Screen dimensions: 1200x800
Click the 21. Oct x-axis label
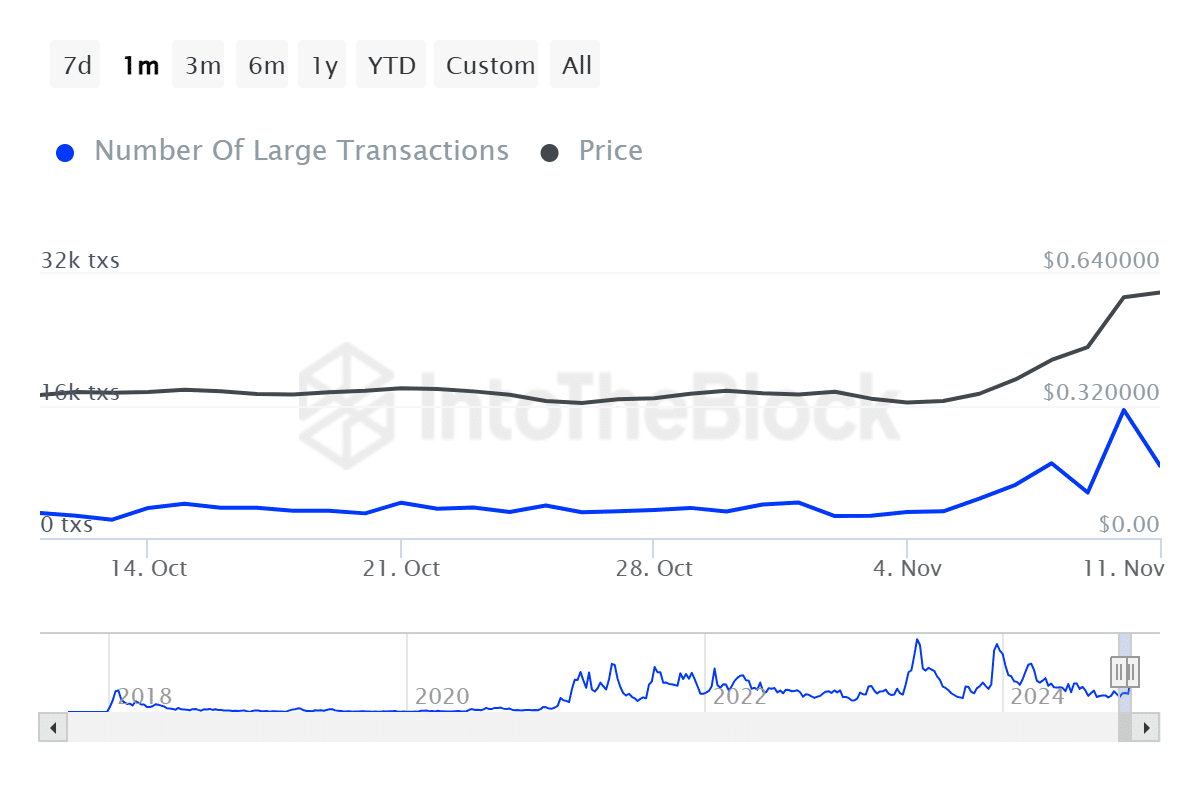401,568
